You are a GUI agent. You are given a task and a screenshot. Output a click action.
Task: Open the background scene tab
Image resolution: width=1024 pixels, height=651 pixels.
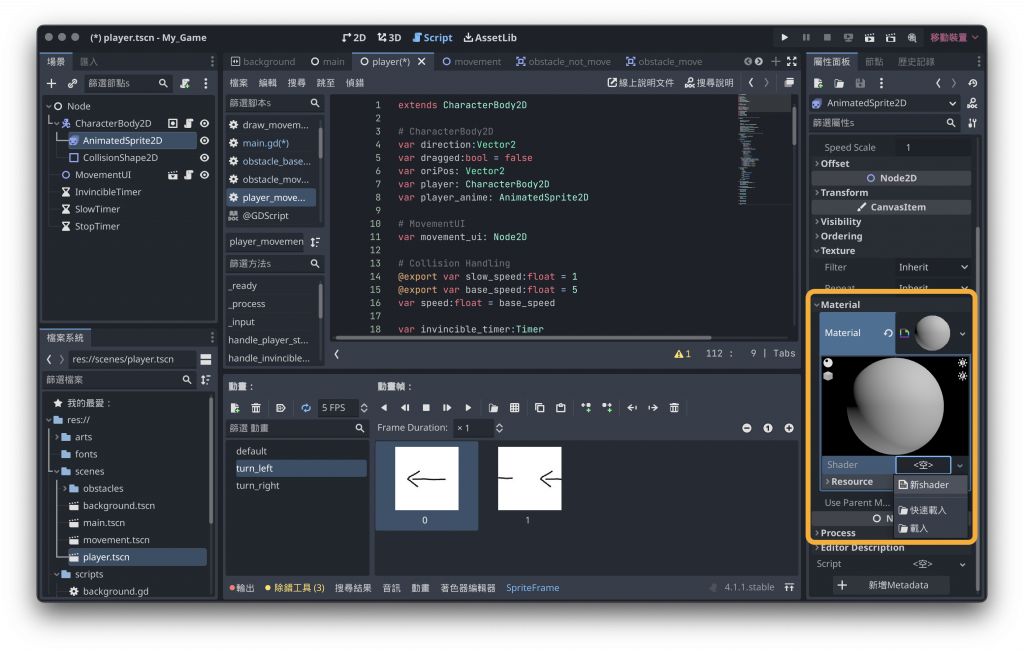263,61
